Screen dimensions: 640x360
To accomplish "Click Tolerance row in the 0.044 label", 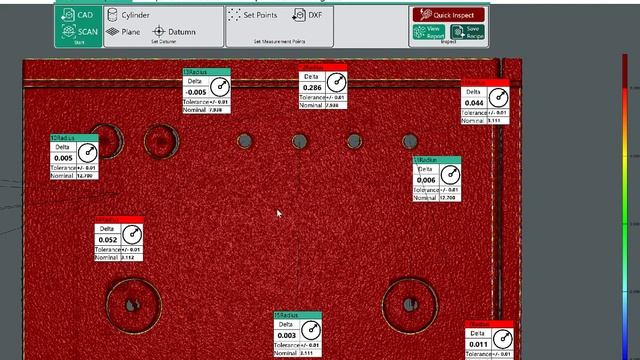I will point(485,113).
